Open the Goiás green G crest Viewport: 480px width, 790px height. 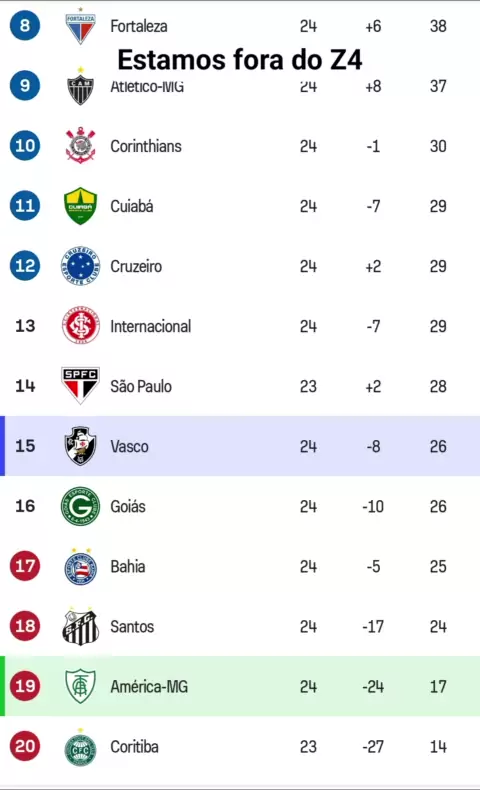[81, 506]
